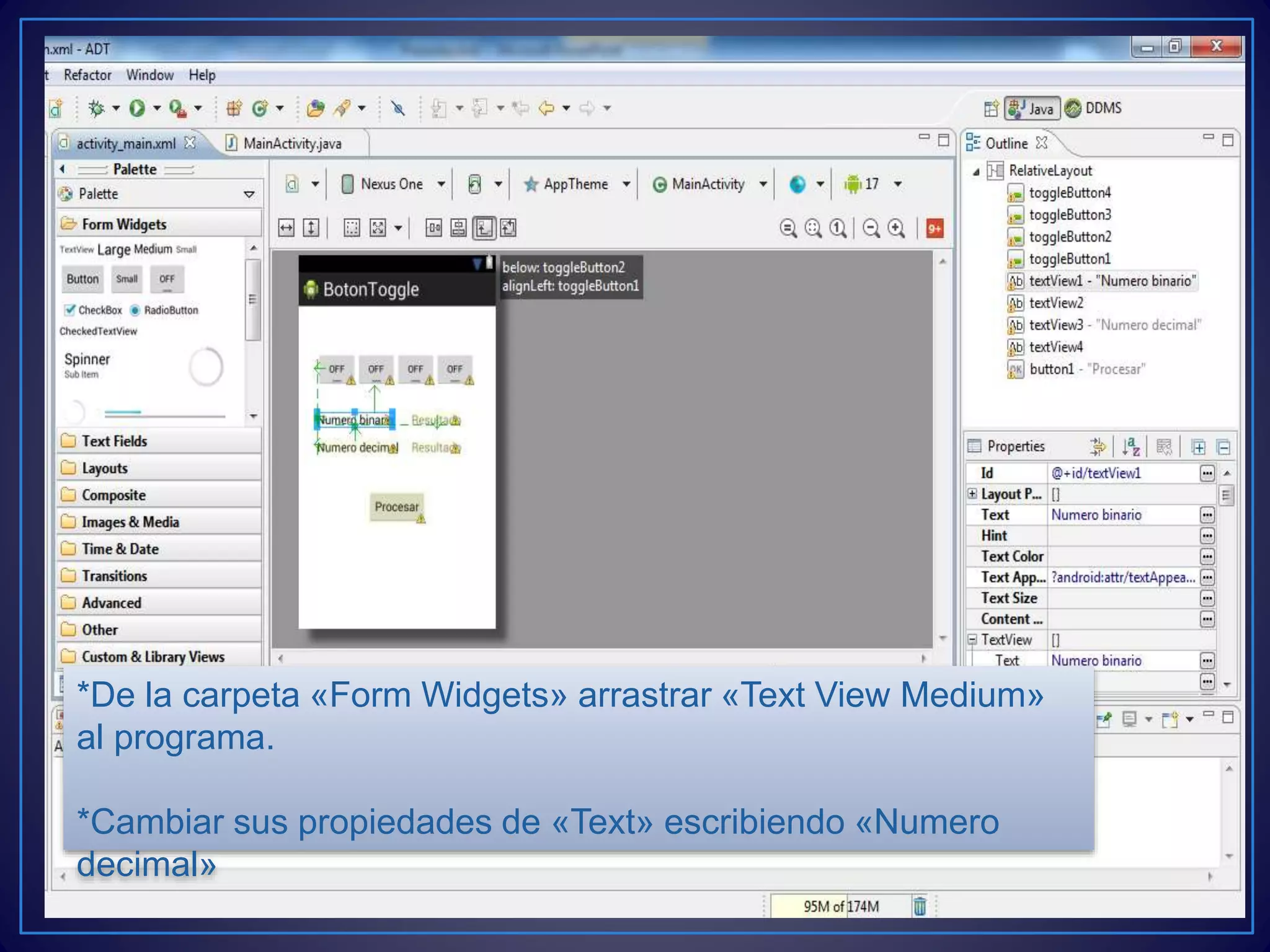The image size is (1270, 952).
Task: Select the OFF ToggleButton widget in palette
Action: (167, 280)
